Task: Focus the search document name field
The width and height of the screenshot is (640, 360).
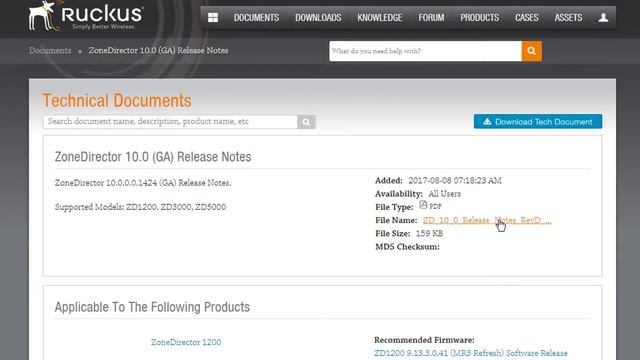Action: point(170,122)
